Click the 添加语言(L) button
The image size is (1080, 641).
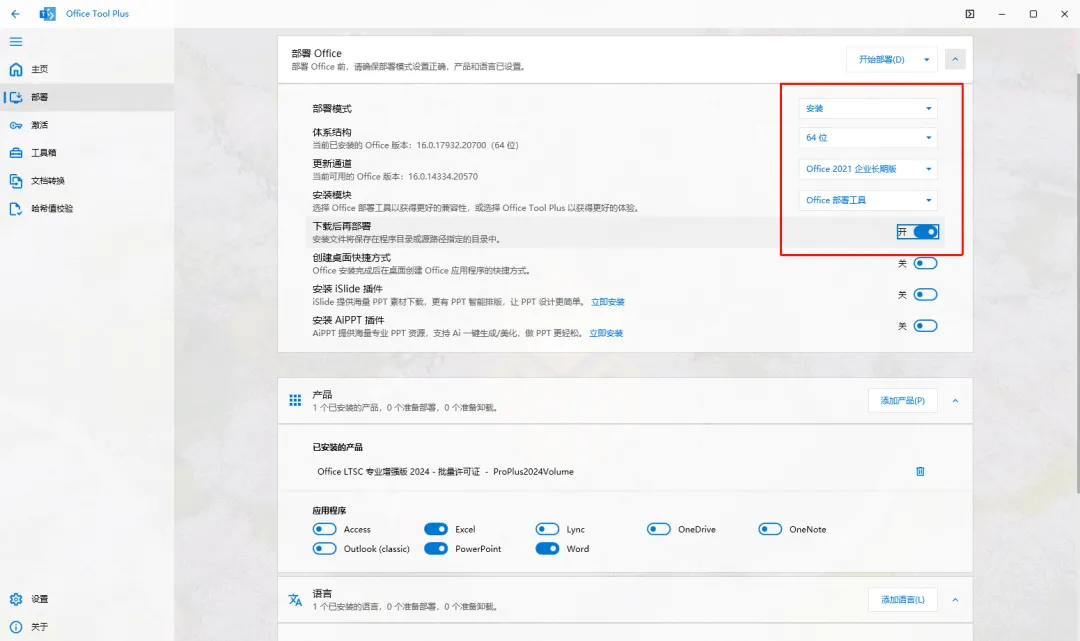click(x=902, y=600)
